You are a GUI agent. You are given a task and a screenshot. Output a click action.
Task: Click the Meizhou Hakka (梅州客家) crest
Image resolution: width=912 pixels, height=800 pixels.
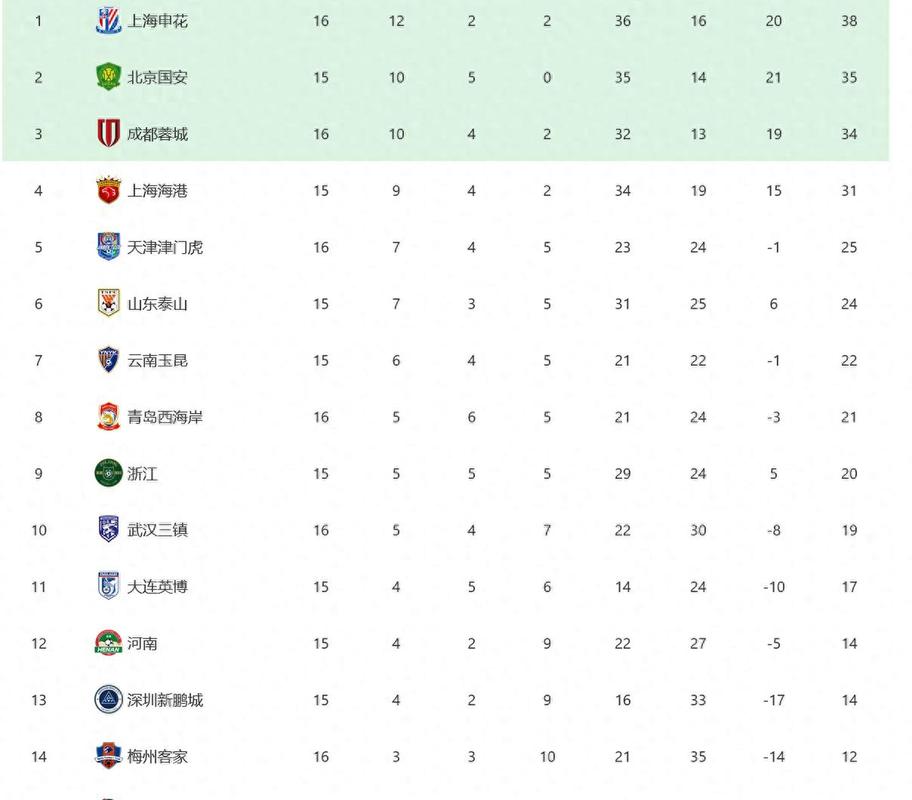pos(108,756)
